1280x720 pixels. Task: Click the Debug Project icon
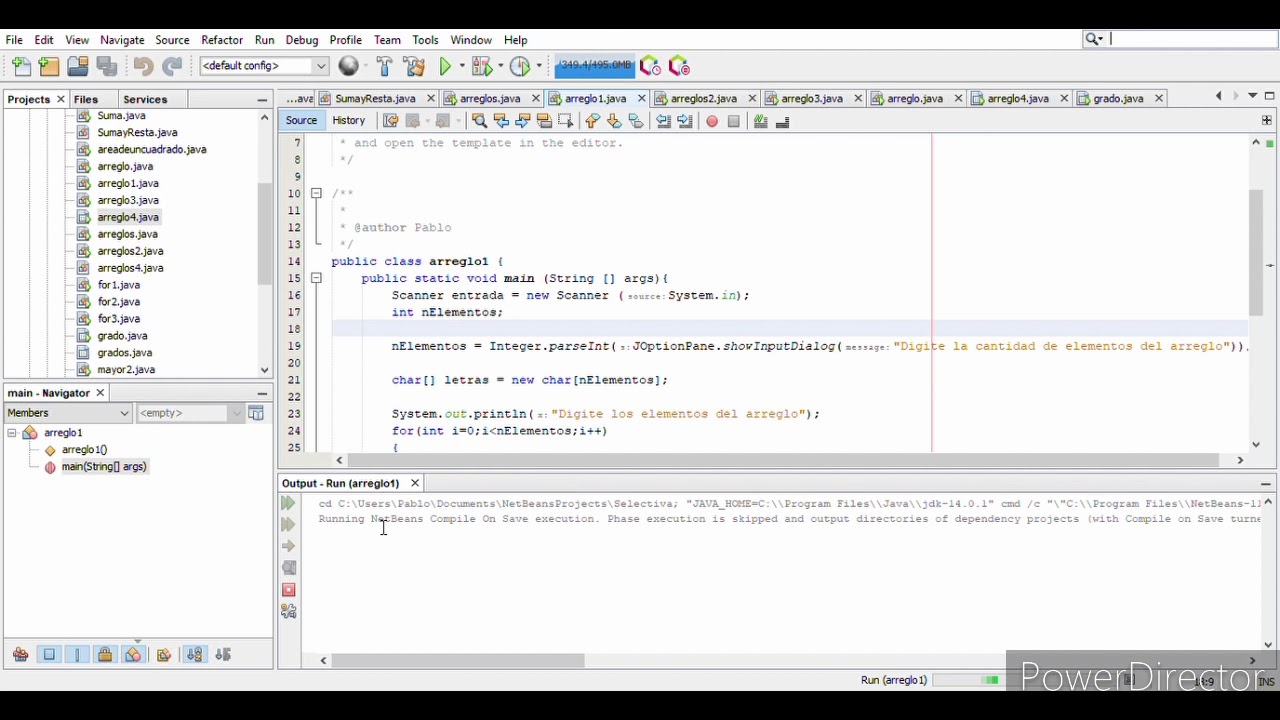tap(481, 66)
